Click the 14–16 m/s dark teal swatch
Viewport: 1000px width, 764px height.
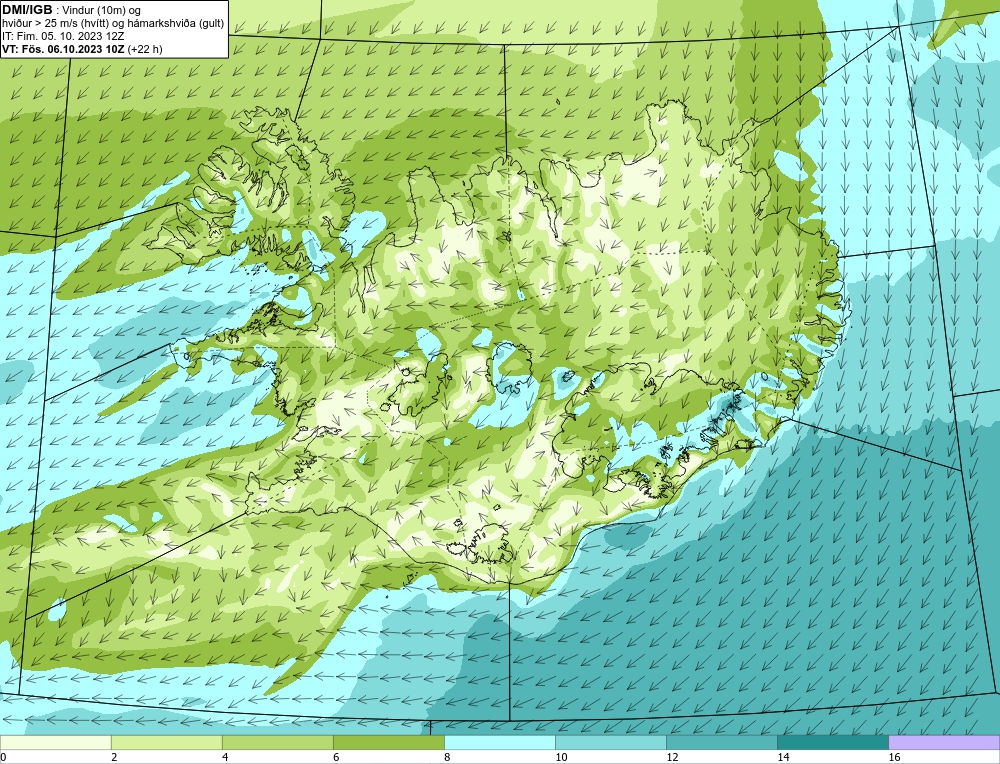point(832,742)
